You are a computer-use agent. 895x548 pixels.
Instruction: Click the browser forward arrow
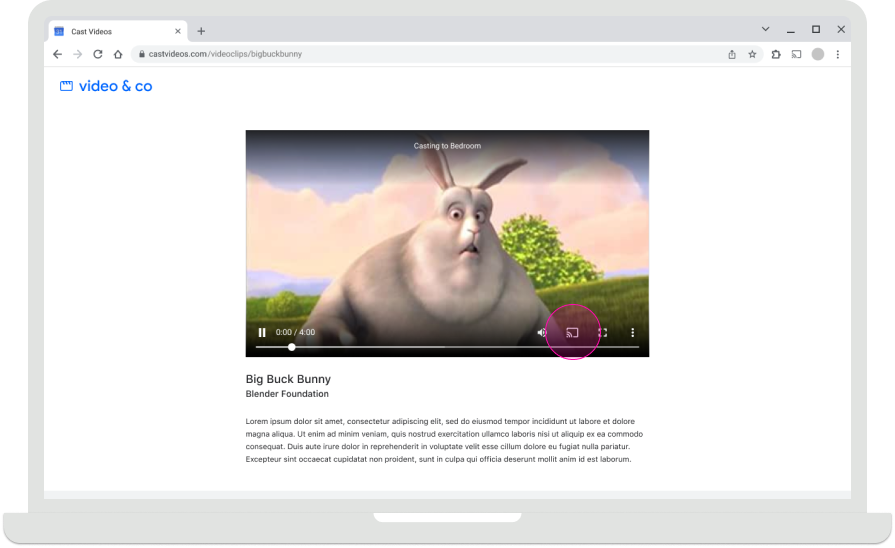coord(78,54)
